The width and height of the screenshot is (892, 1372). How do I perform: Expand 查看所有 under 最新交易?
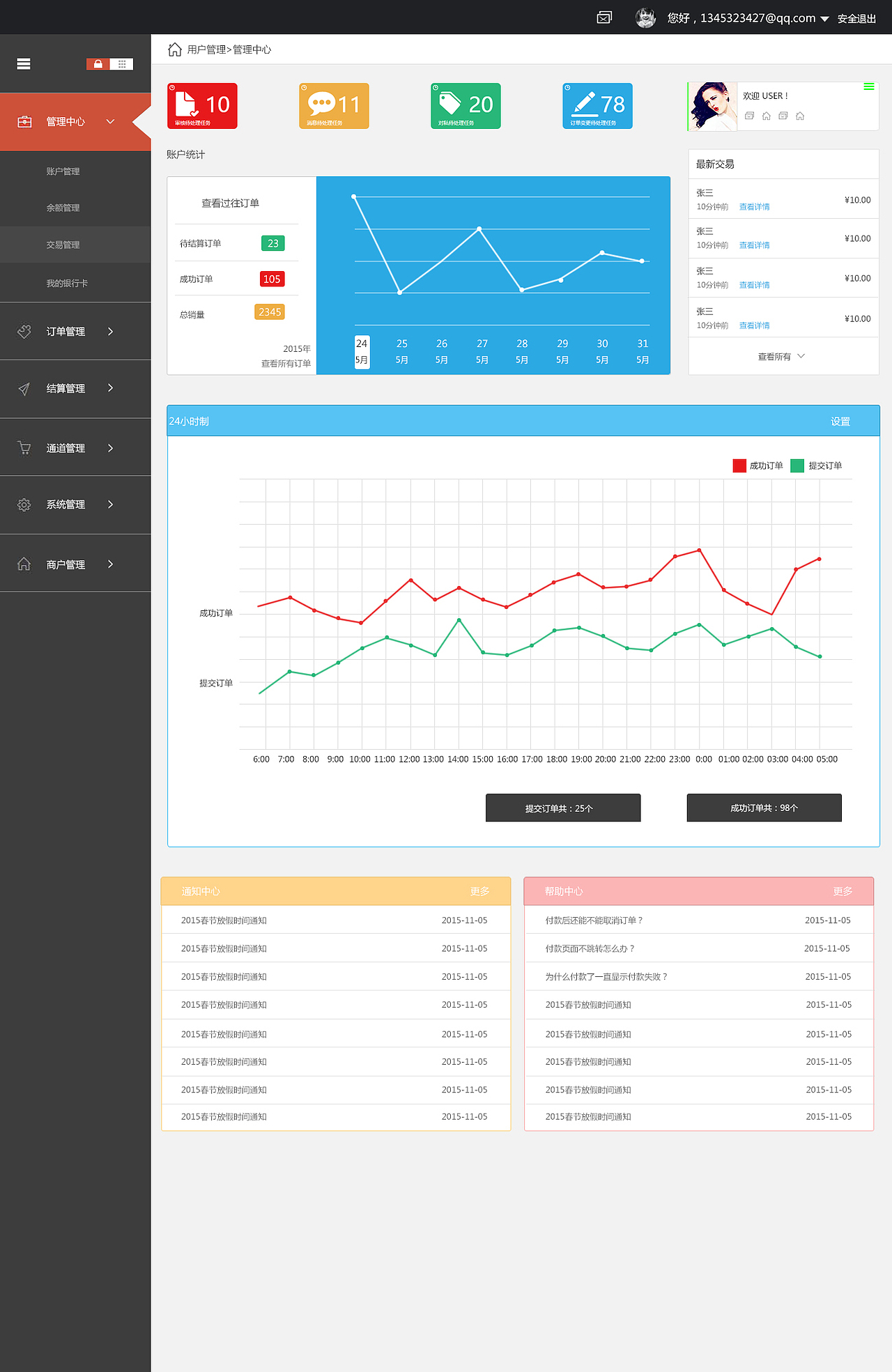[x=781, y=357]
